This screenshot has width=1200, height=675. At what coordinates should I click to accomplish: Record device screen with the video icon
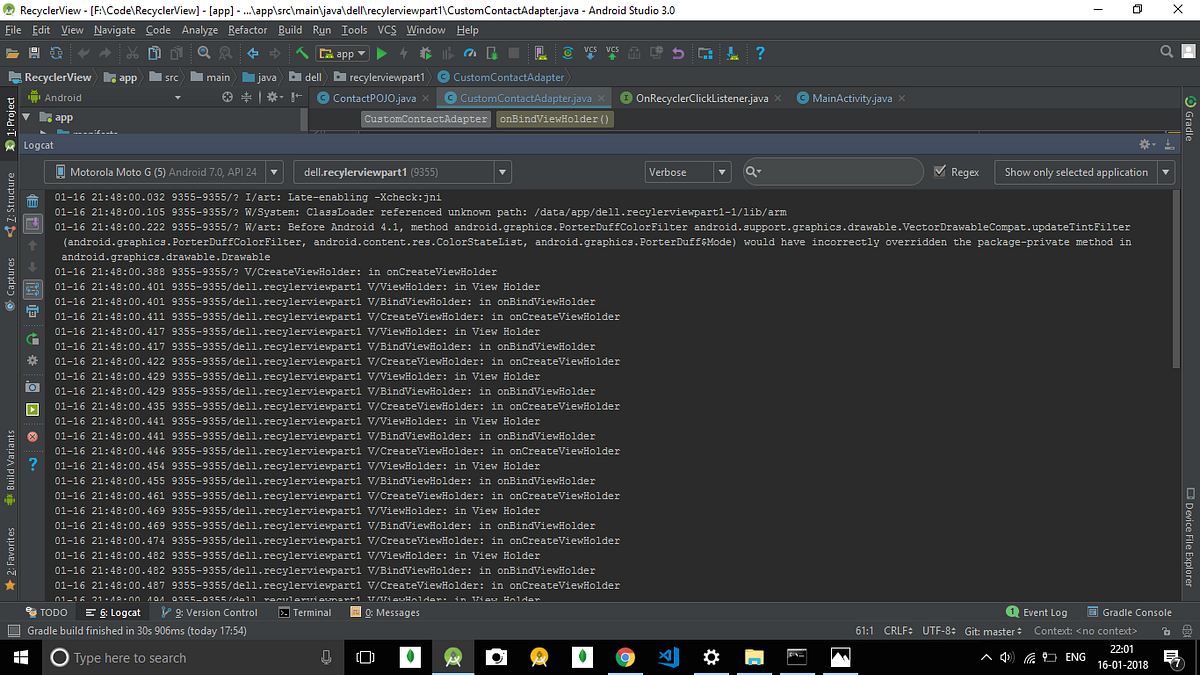[x=33, y=408]
